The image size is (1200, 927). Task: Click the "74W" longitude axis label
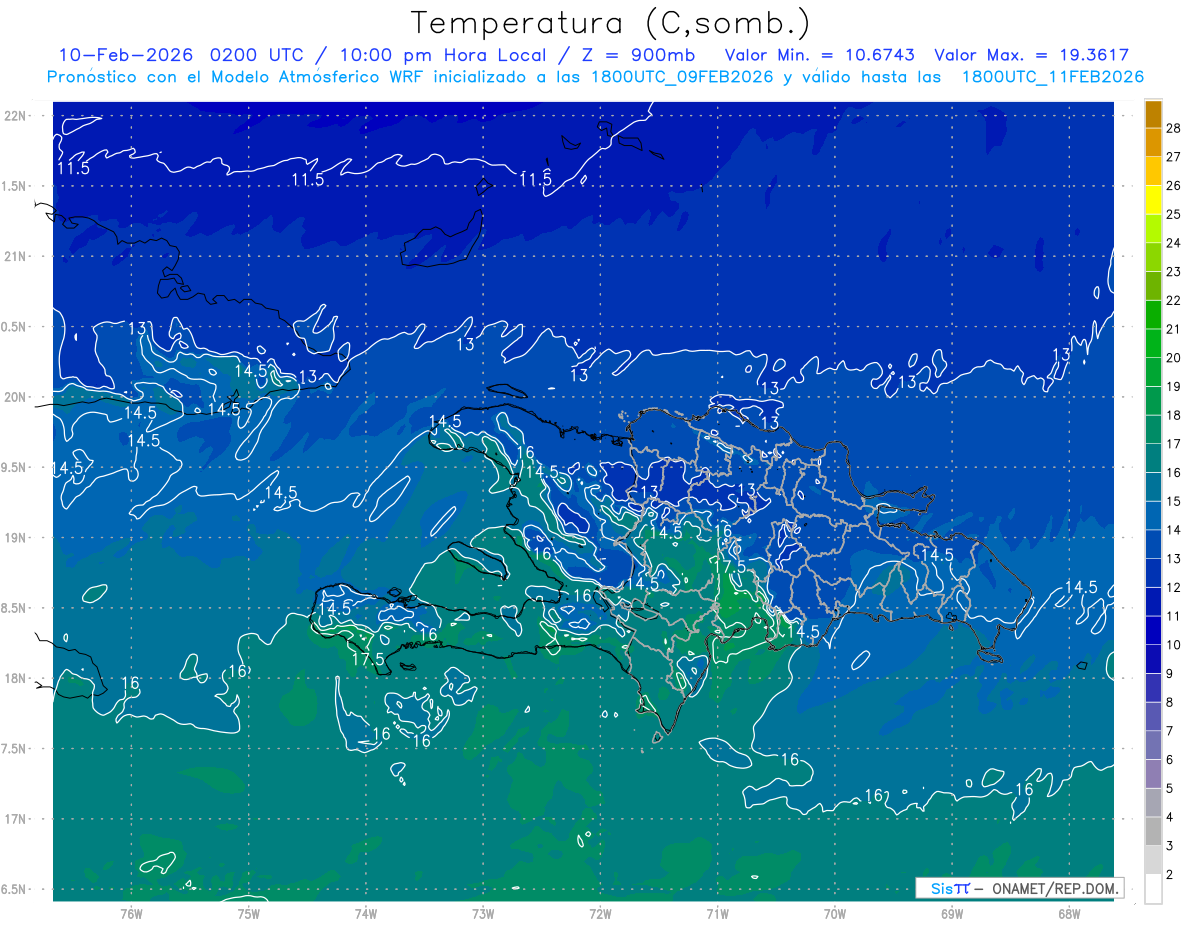(365, 914)
